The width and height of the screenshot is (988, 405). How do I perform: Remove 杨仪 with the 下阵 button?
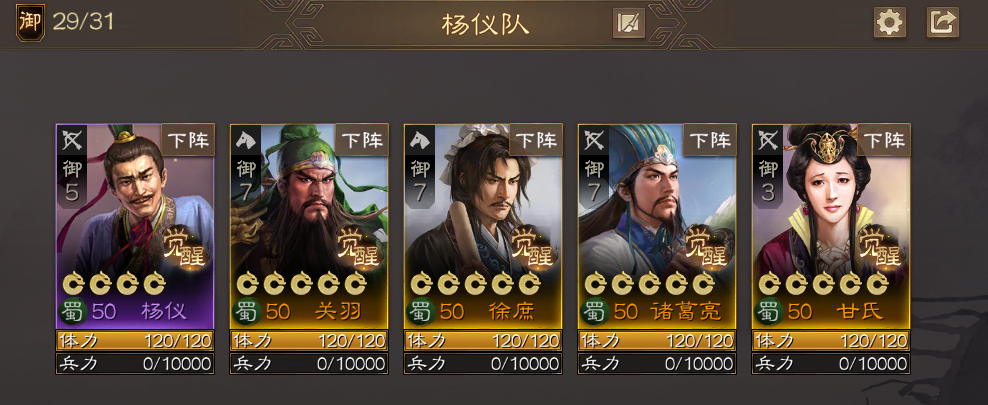click(188, 140)
